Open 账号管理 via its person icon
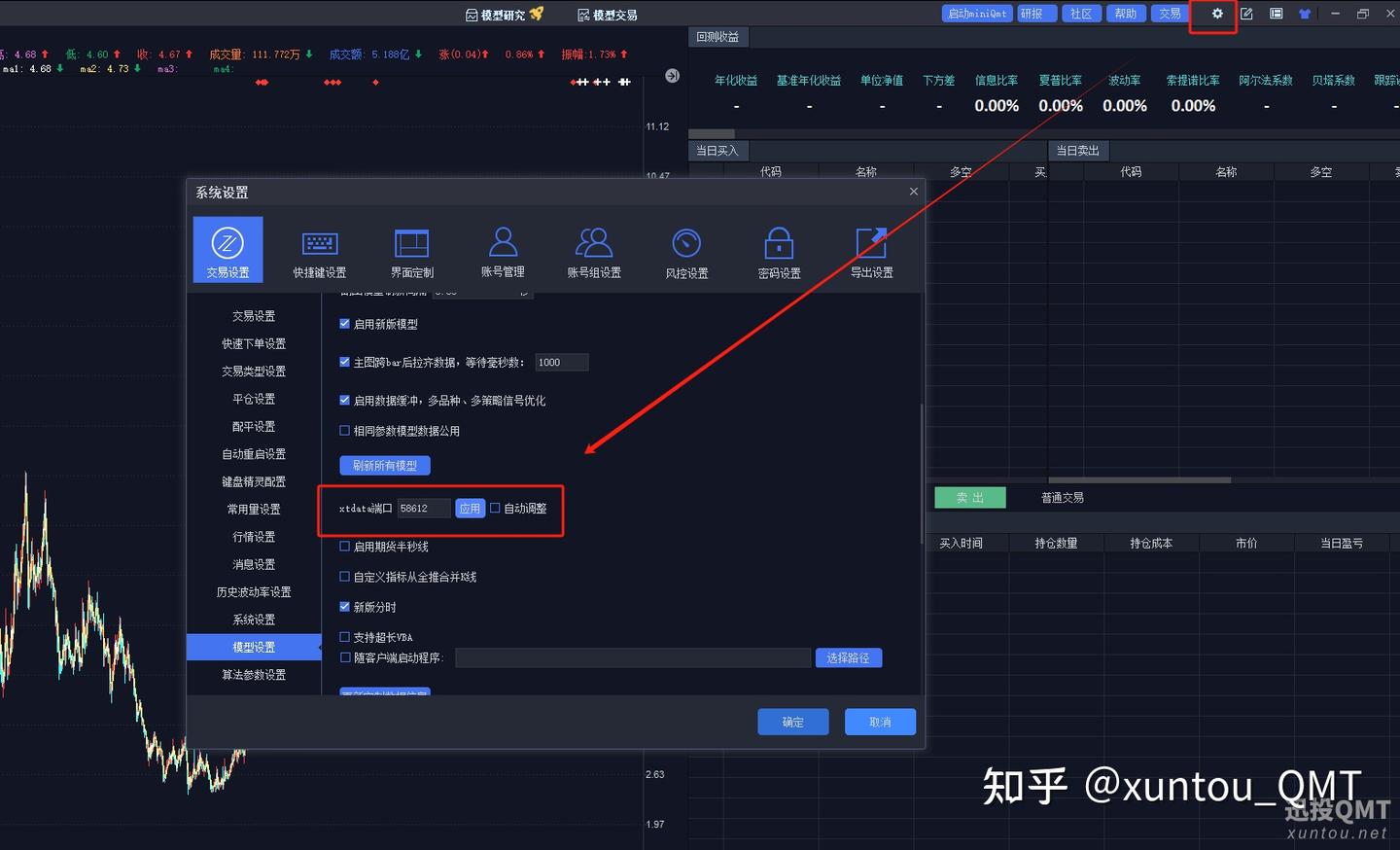Viewport: 1400px width, 850px height. point(503,249)
